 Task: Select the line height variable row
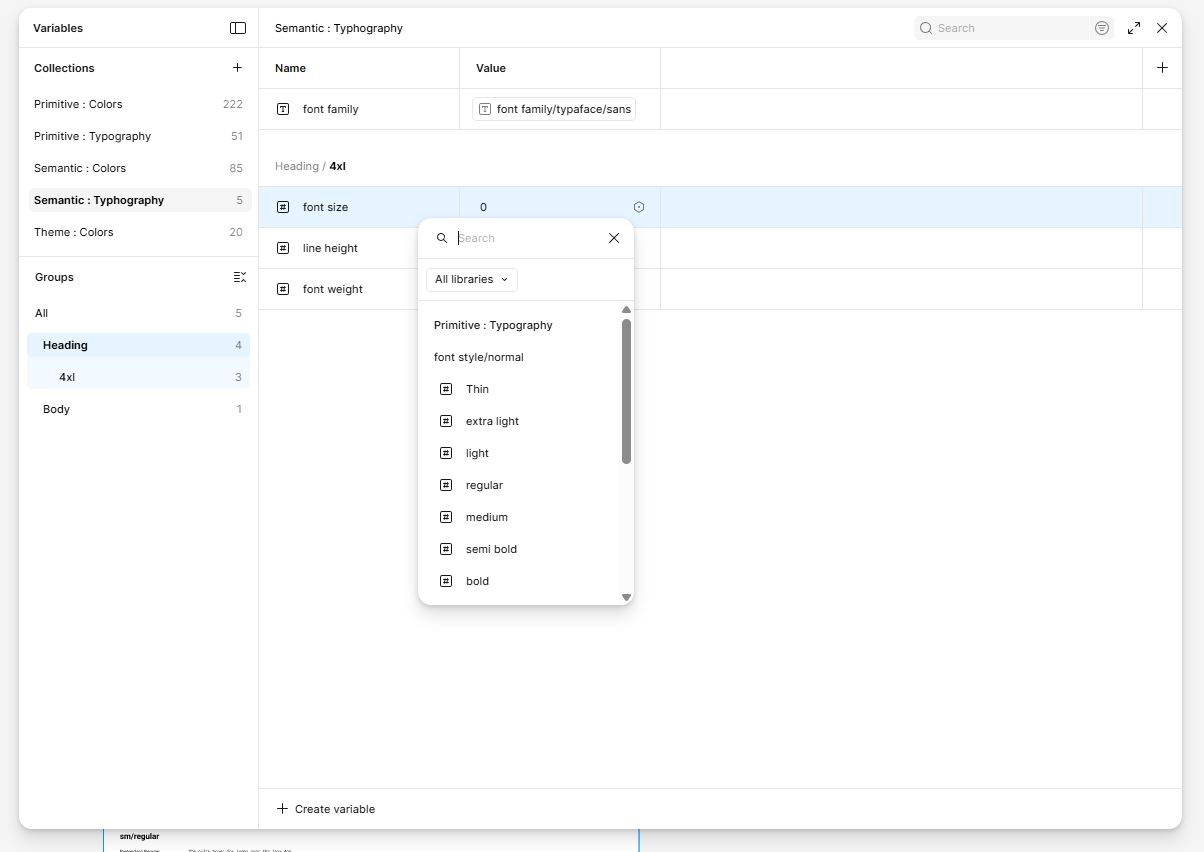(330, 248)
